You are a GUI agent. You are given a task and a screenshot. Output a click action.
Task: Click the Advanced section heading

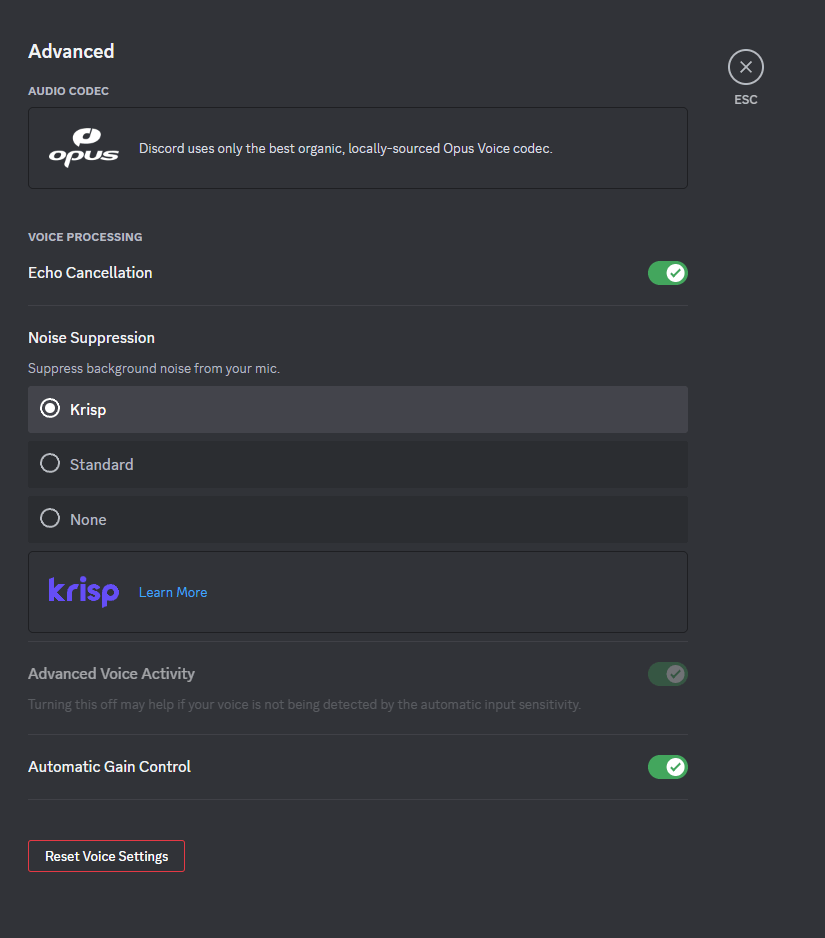click(x=71, y=51)
